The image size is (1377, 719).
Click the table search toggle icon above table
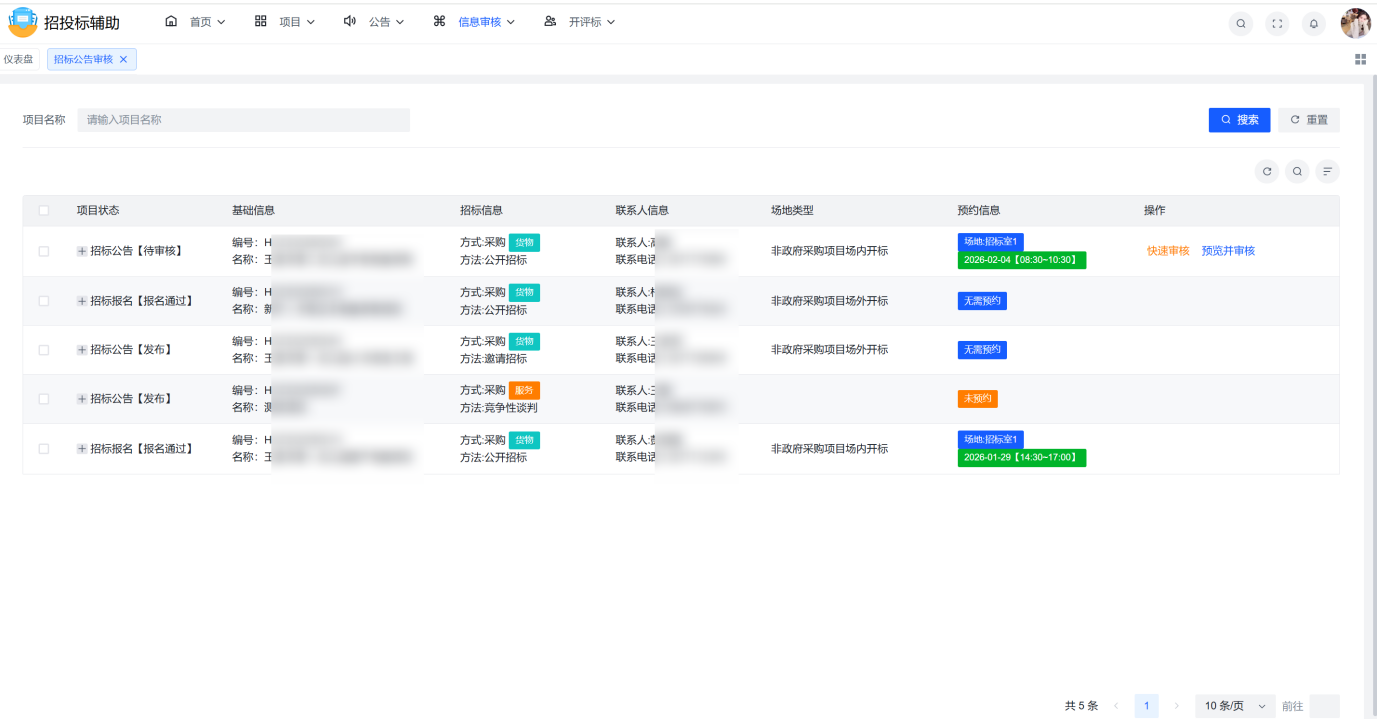point(1297,172)
